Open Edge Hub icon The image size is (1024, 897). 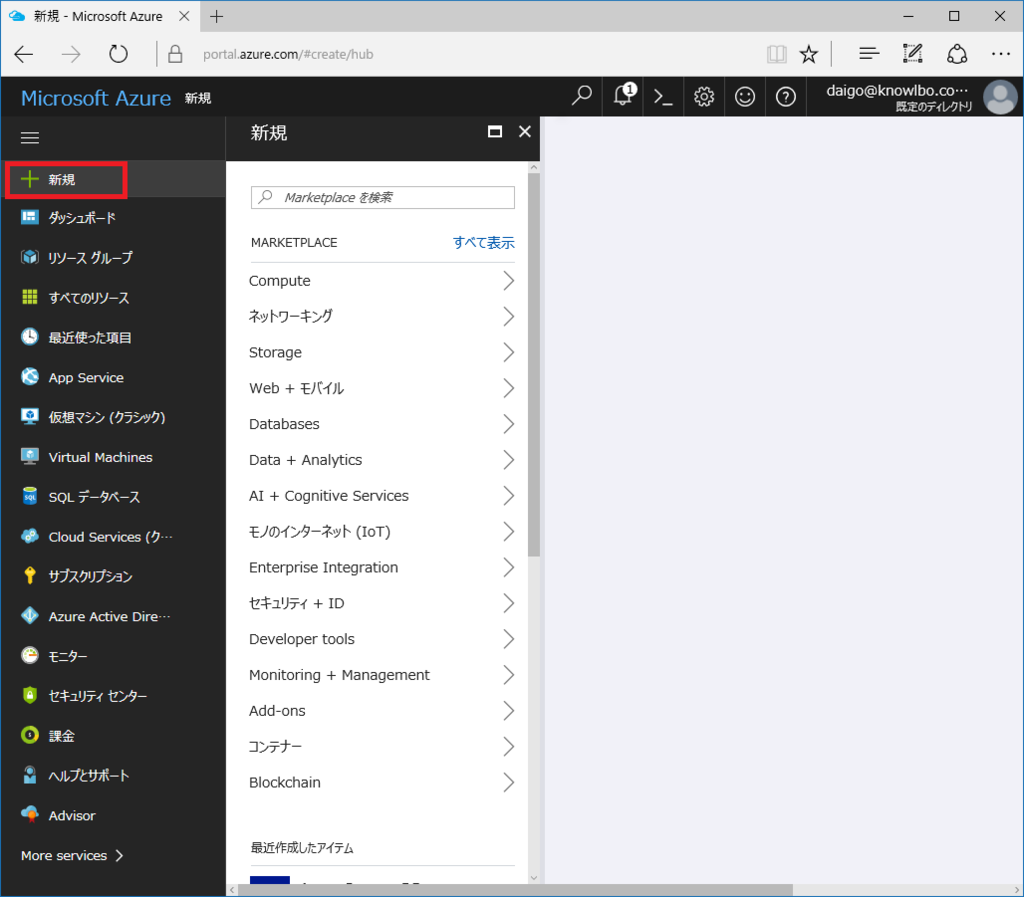(x=869, y=54)
